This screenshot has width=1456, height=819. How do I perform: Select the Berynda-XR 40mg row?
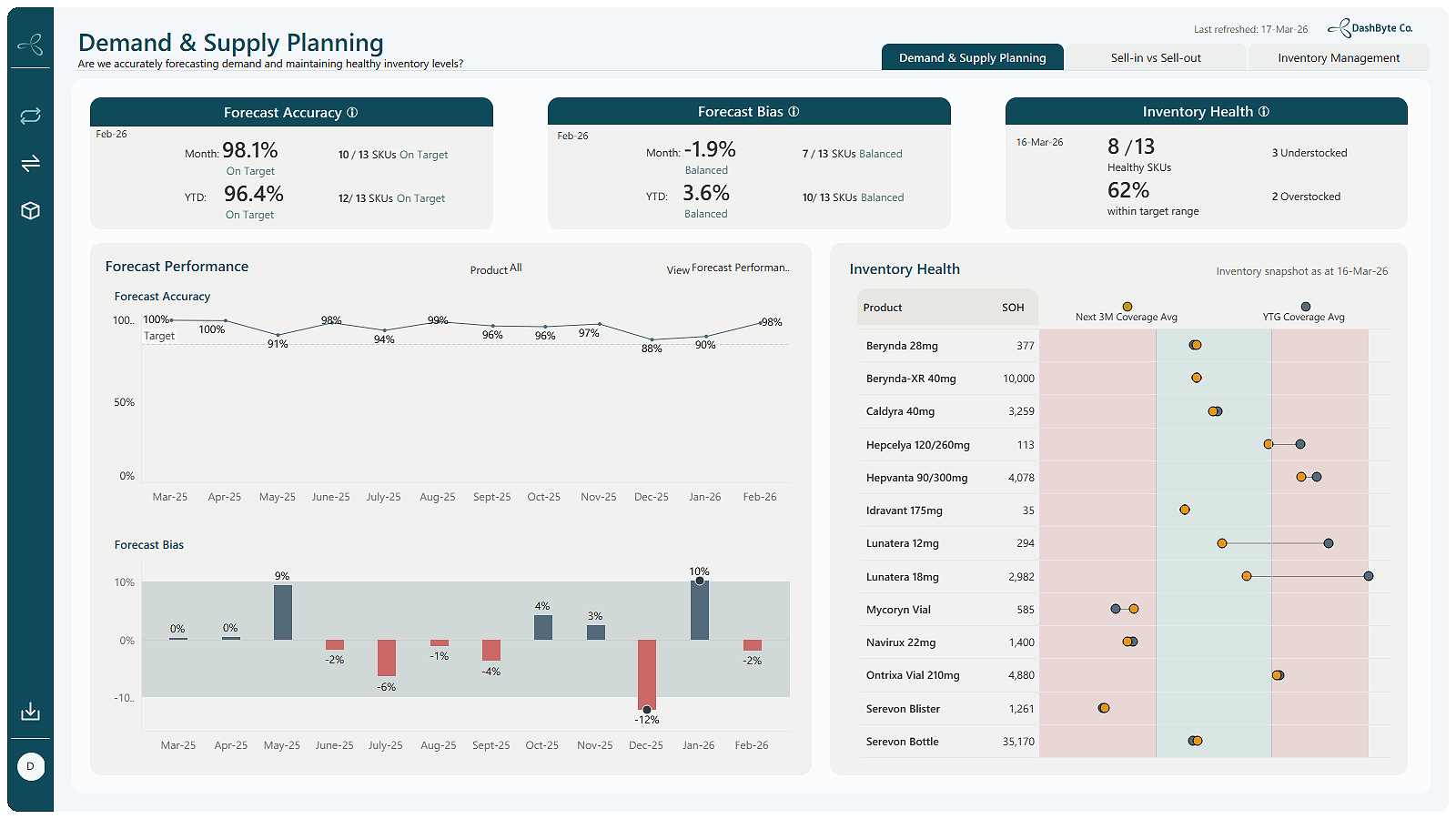pyautogui.click(x=1124, y=379)
